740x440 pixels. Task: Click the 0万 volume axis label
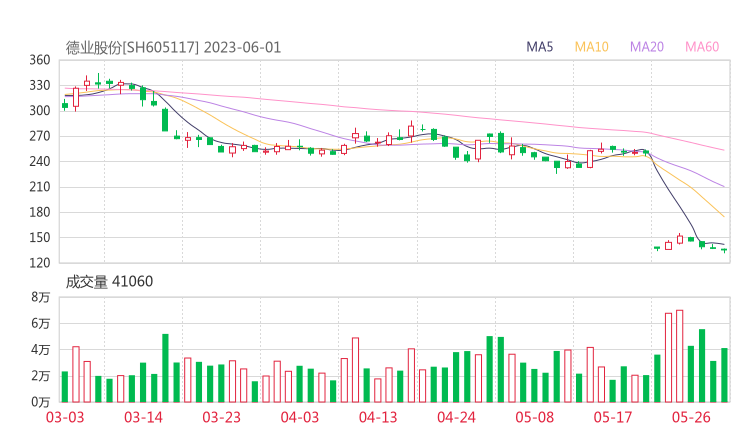[x=41, y=402]
